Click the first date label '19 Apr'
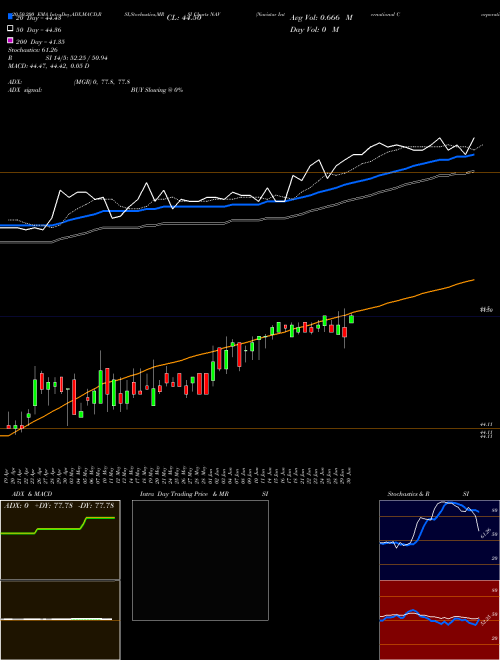500x660 pixels. [8, 474]
